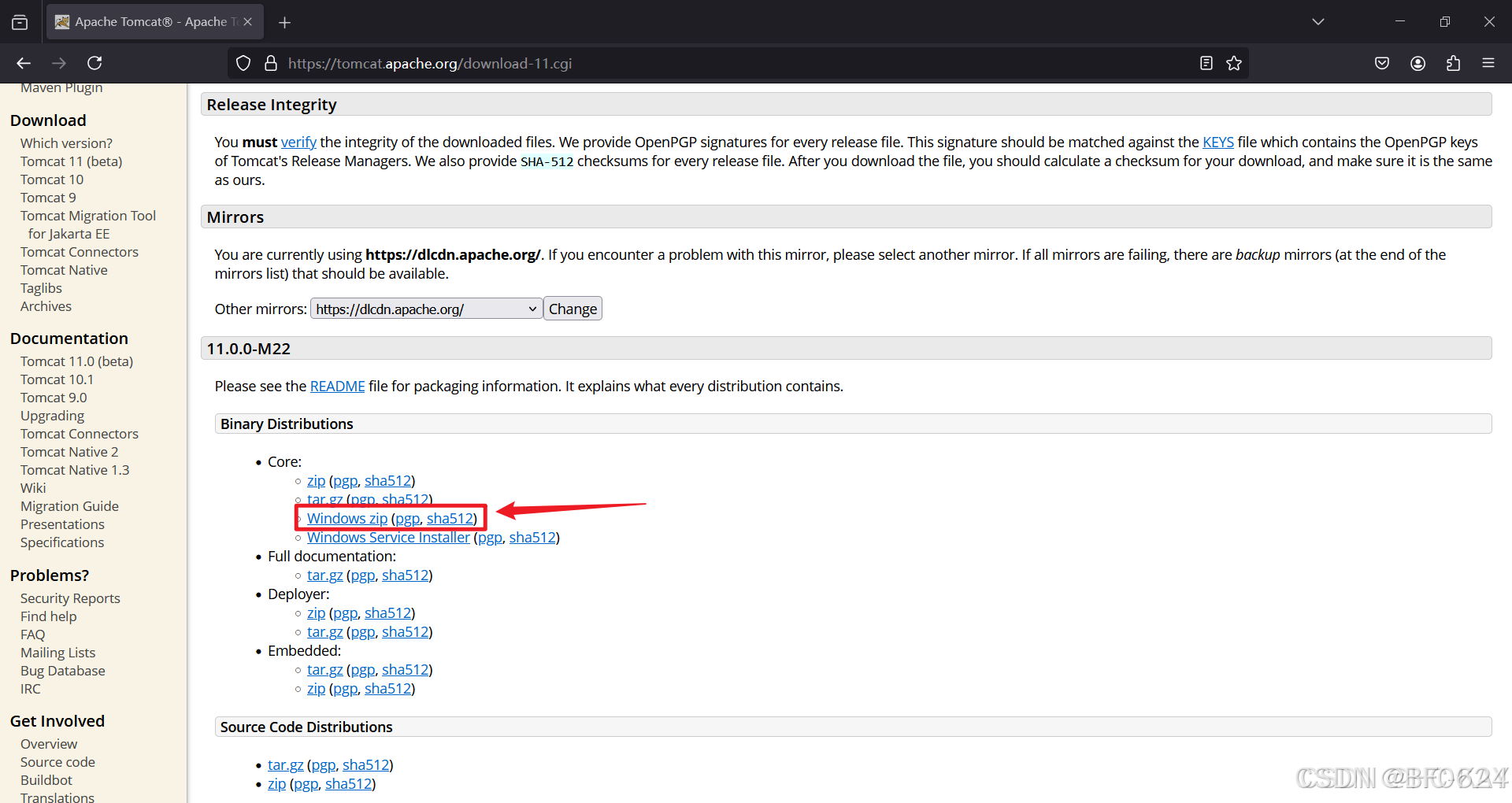Open pgp signature for Windows Service Installer
The width and height of the screenshot is (1512, 803).
[x=490, y=537]
